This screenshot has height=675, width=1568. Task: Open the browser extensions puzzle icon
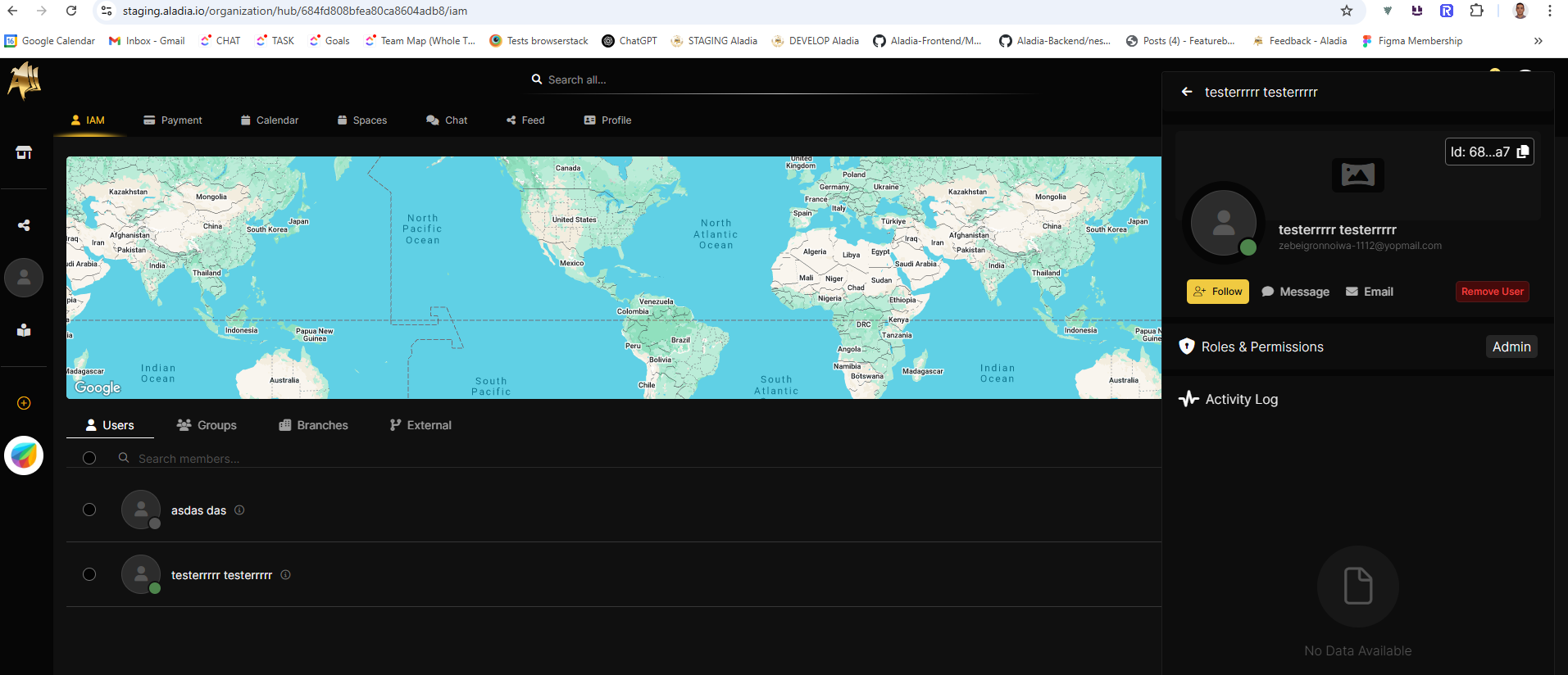pyautogui.click(x=1476, y=11)
